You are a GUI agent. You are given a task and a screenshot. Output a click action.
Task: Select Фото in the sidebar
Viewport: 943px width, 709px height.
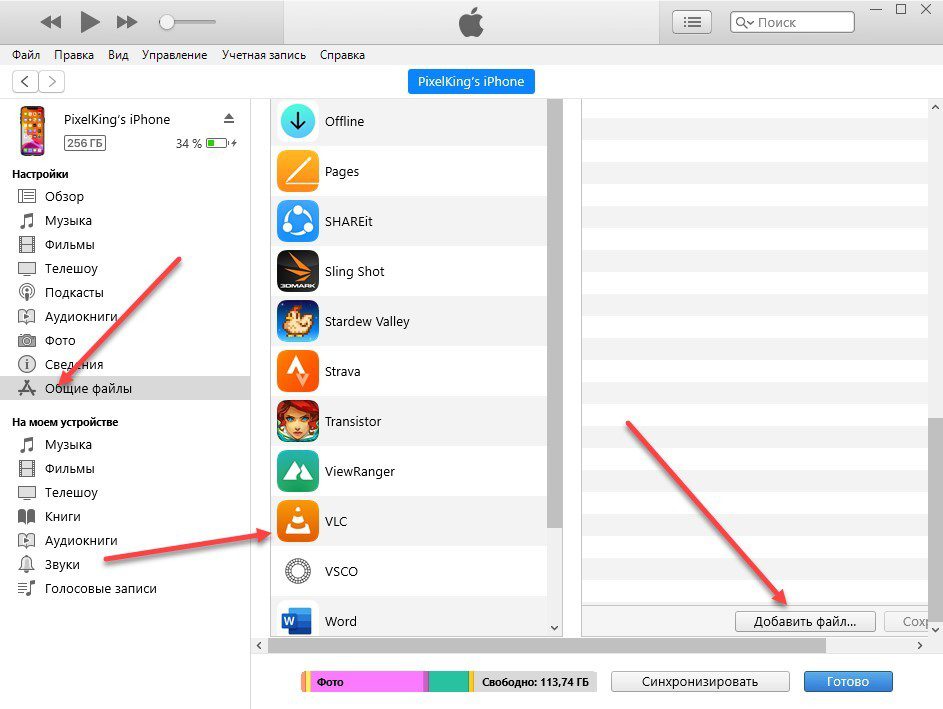click(125, 340)
